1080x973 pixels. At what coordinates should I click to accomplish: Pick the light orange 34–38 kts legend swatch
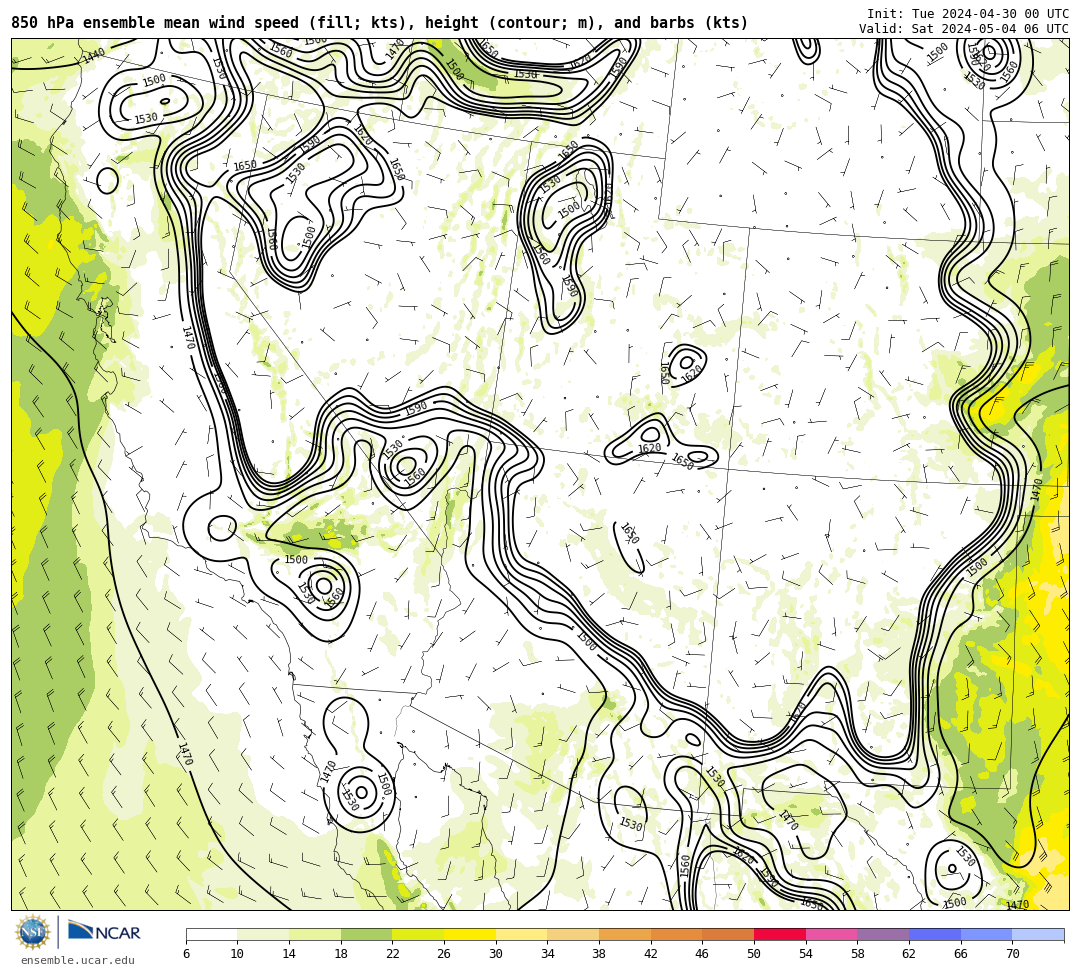coord(573,934)
